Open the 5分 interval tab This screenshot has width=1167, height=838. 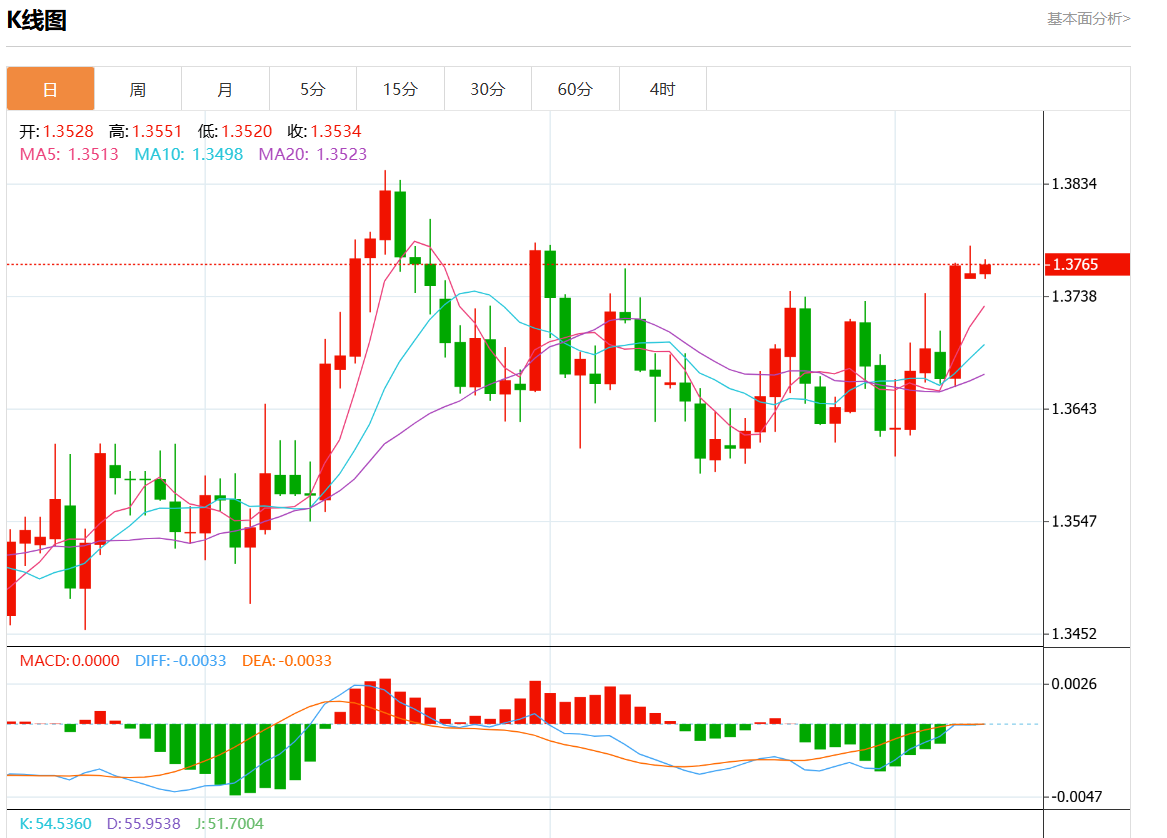point(313,89)
